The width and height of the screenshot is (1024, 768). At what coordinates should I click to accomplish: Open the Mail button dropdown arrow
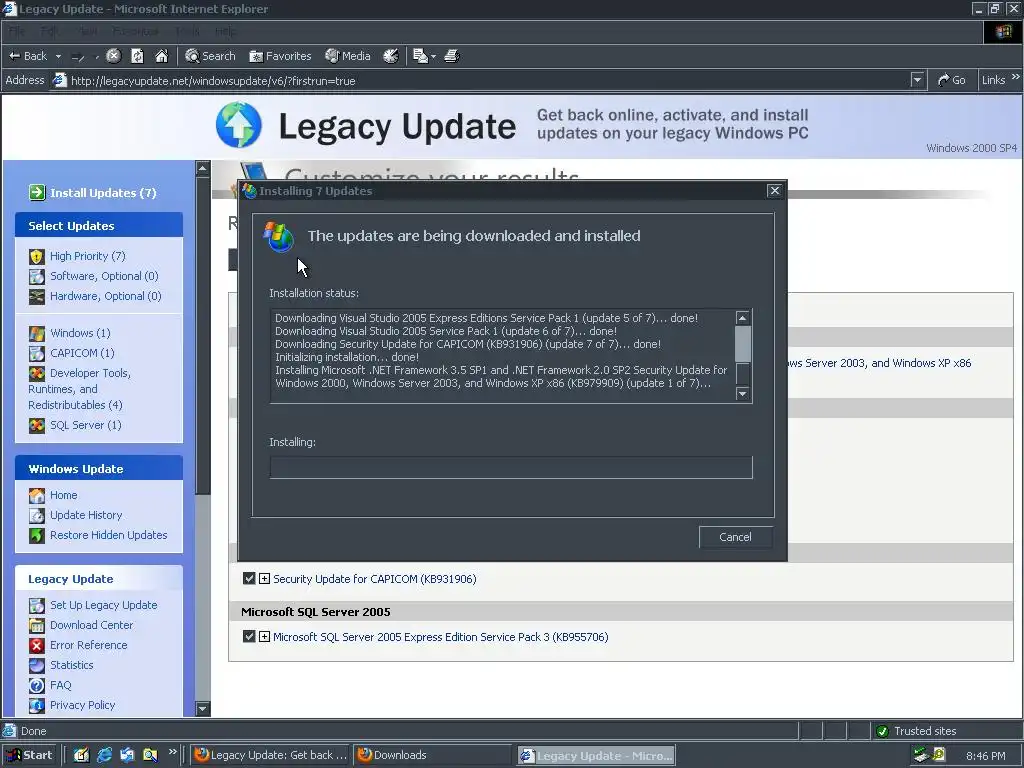pyautogui.click(x=433, y=57)
